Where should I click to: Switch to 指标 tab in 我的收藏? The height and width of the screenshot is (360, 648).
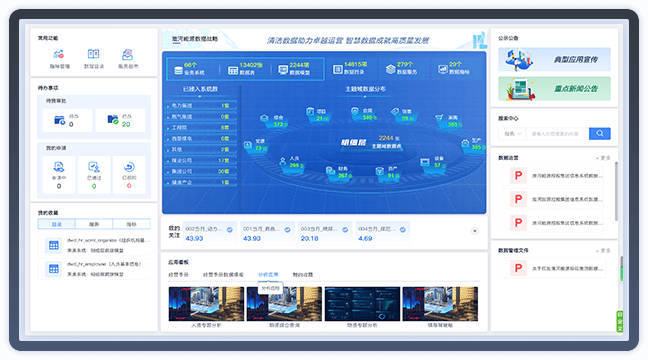(131, 224)
